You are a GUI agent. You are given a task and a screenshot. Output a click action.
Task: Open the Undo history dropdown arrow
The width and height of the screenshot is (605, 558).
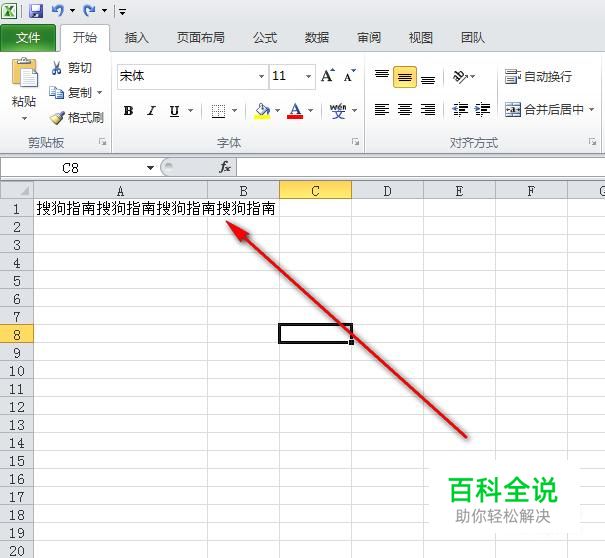pos(72,11)
